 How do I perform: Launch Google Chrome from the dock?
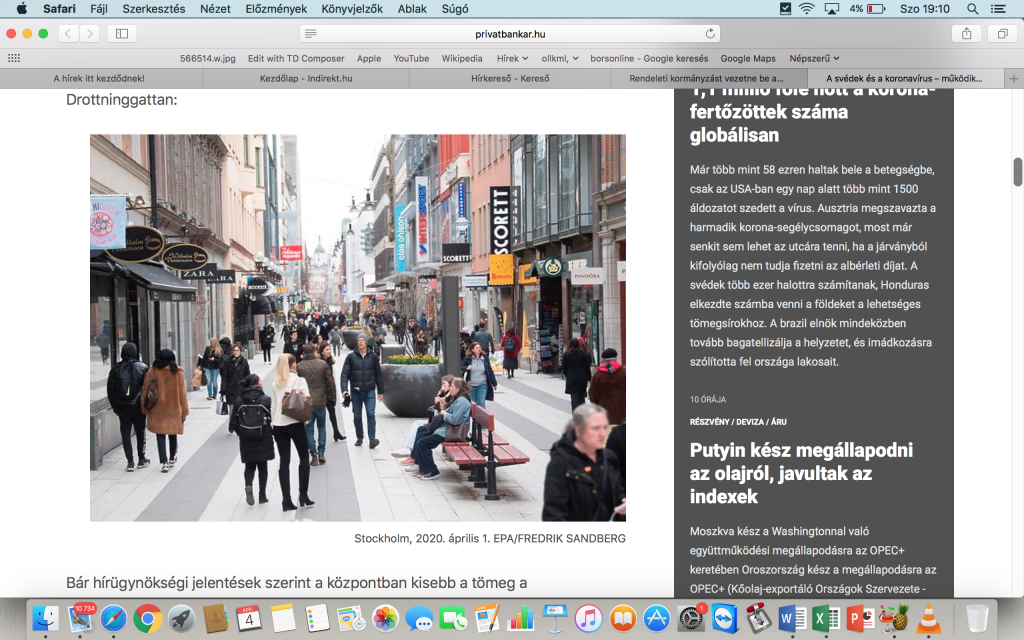(148, 619)
